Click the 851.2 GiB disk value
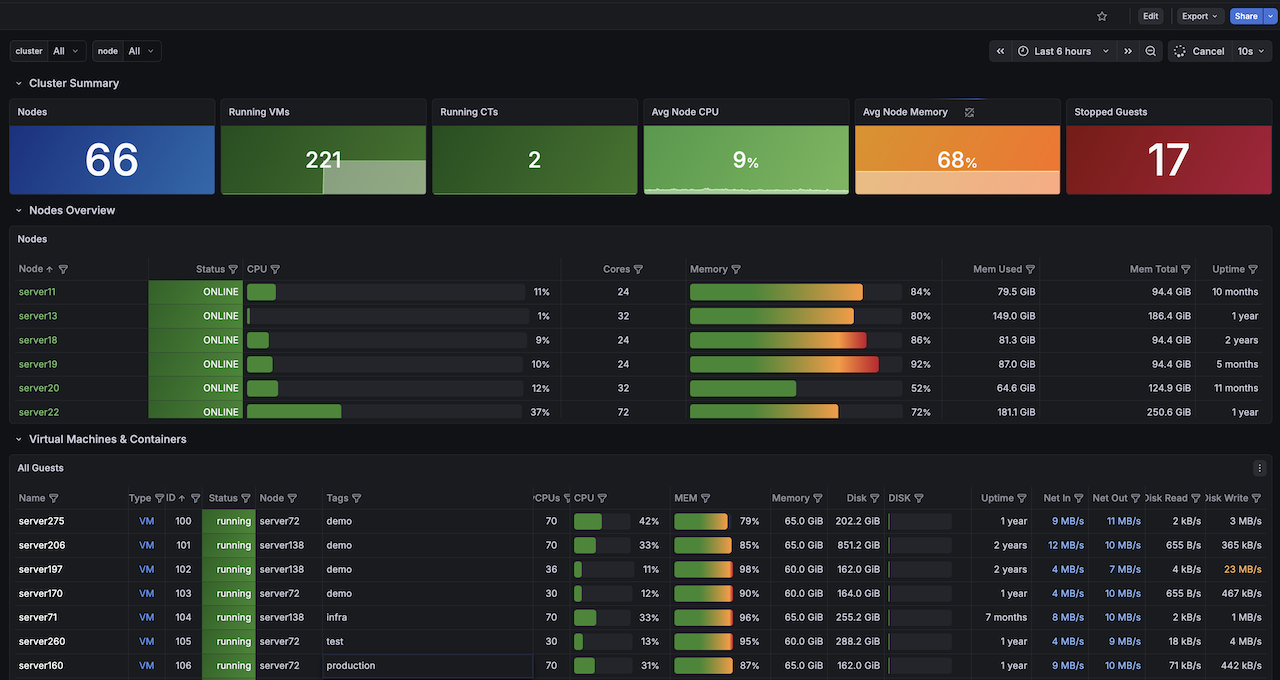The image size is (1280, 680). click(858, 545)
